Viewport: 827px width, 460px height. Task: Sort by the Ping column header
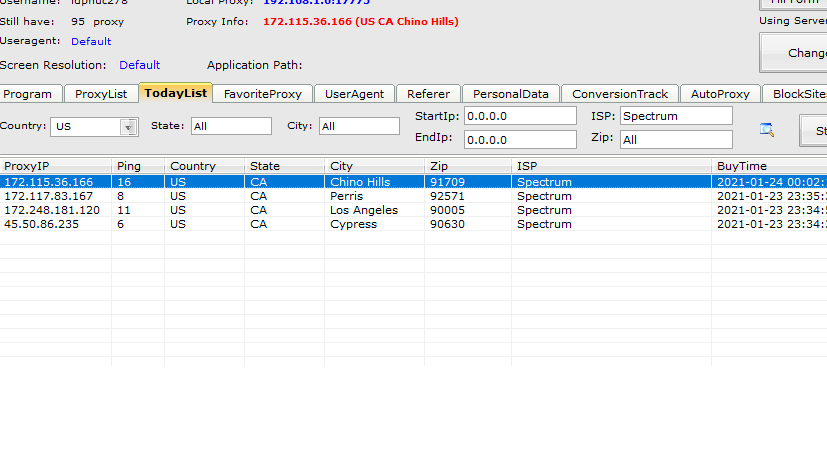(138, 166)
